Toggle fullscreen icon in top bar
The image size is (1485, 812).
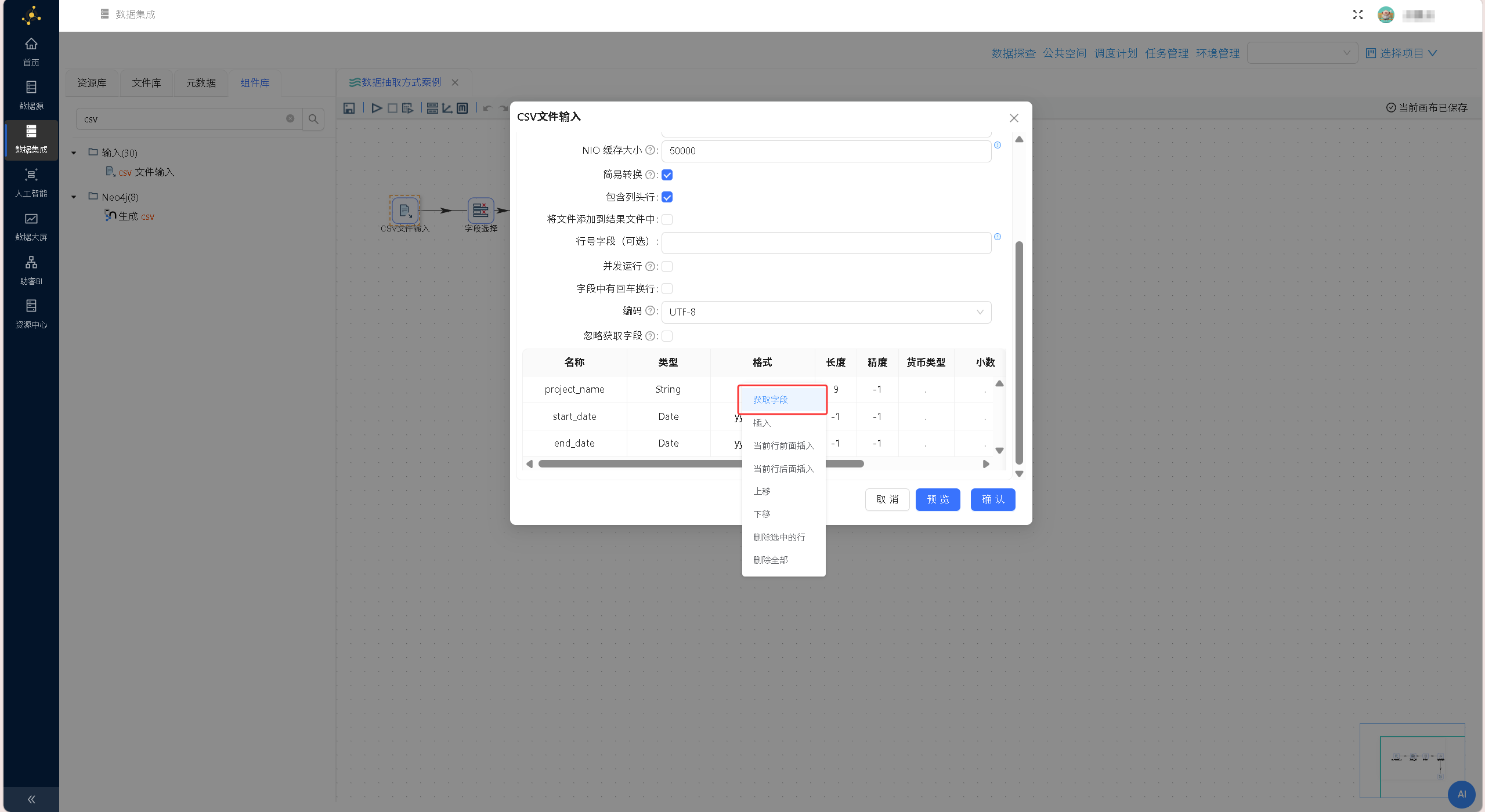(x=1358, y=14)
